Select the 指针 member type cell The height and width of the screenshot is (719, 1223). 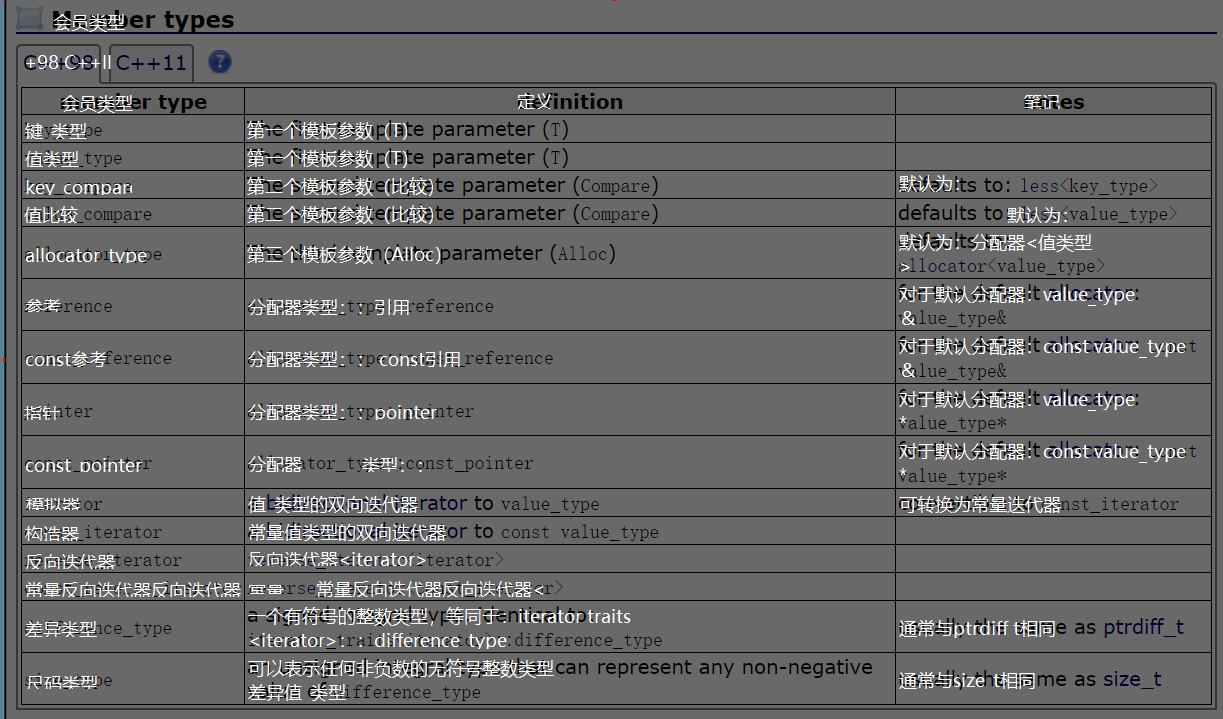click(x=133, y=411)
